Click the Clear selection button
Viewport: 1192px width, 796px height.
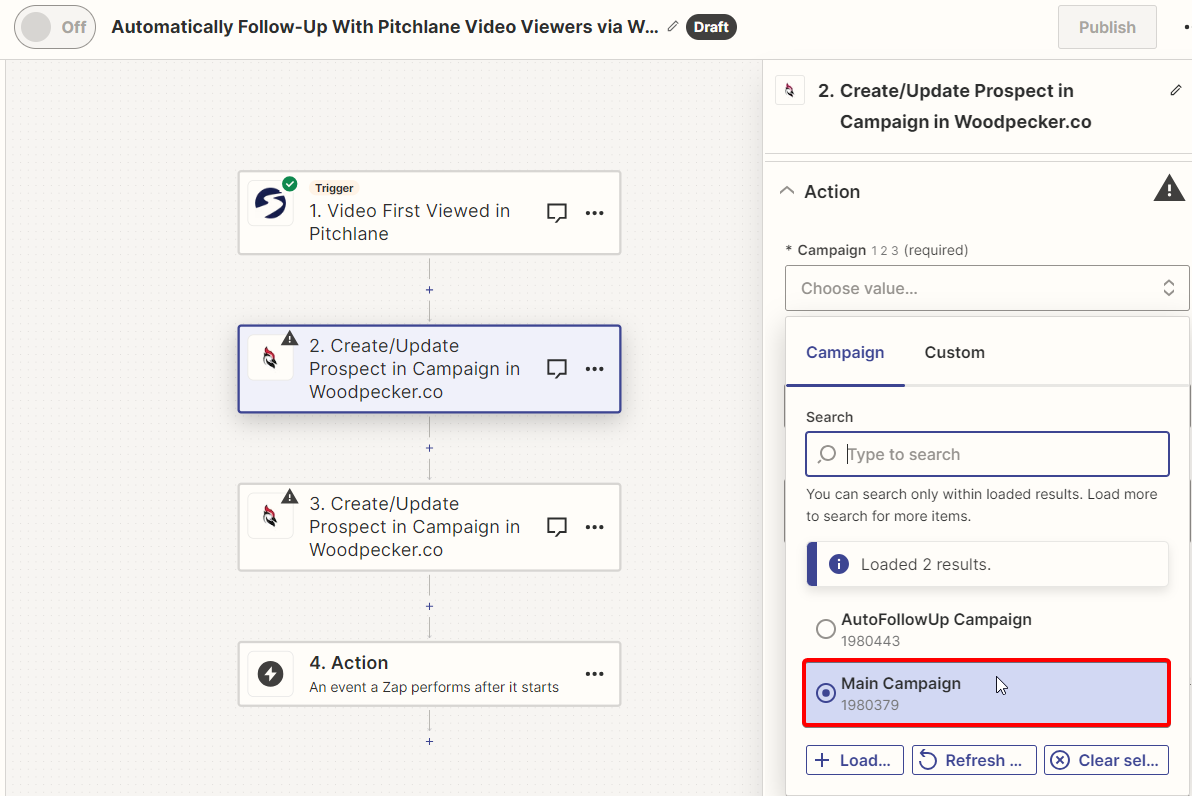coord(1106,760)
